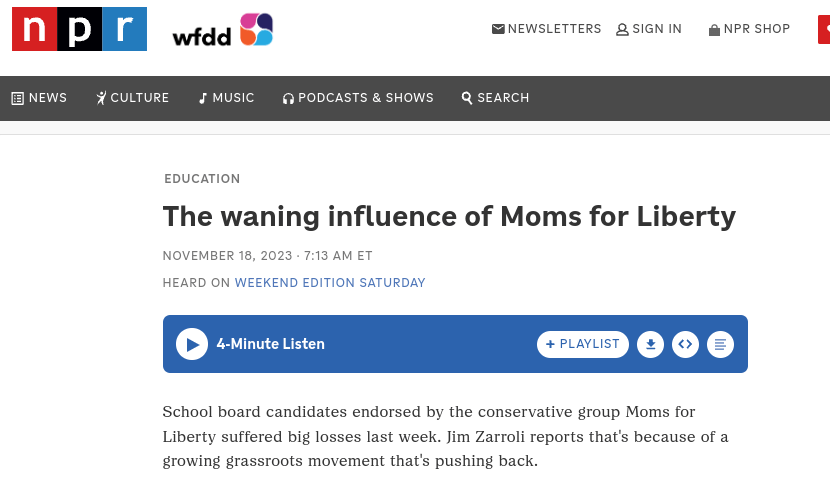Open the Search option
This screenshot has height=502, width=830.
(495, 98)
